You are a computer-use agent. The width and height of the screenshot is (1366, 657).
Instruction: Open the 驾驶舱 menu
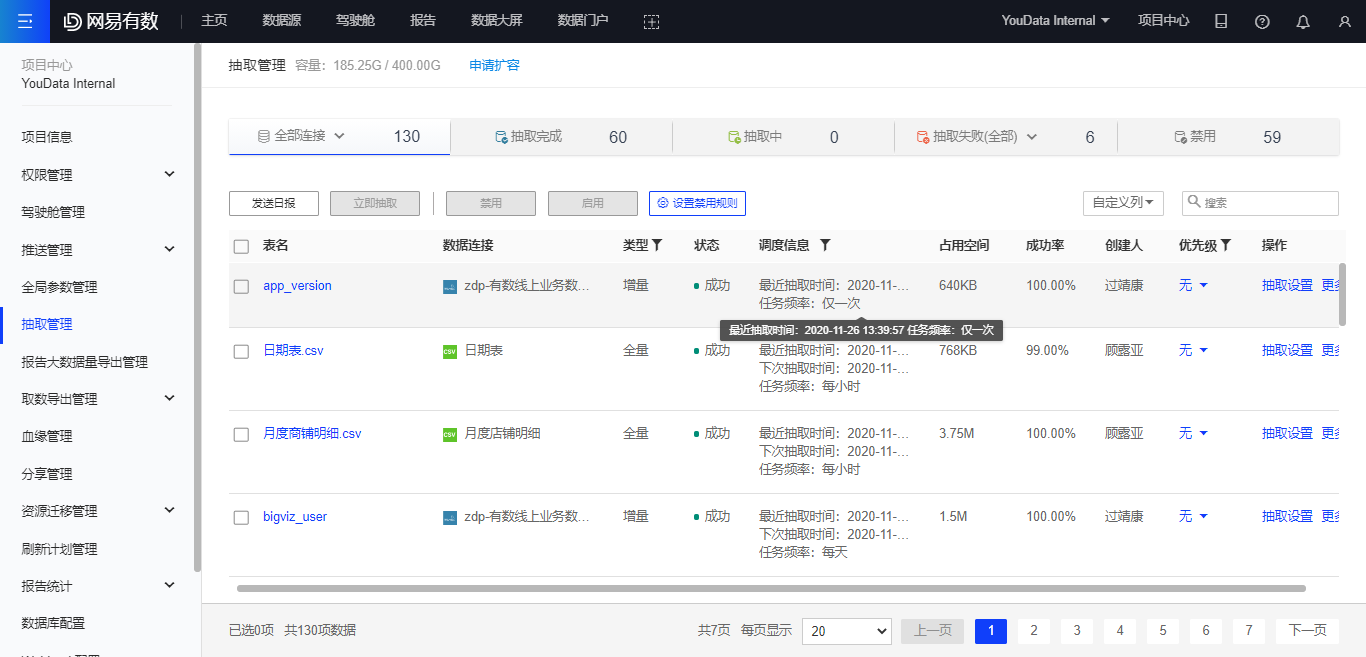pyautogui.click(x=356, y=21)
